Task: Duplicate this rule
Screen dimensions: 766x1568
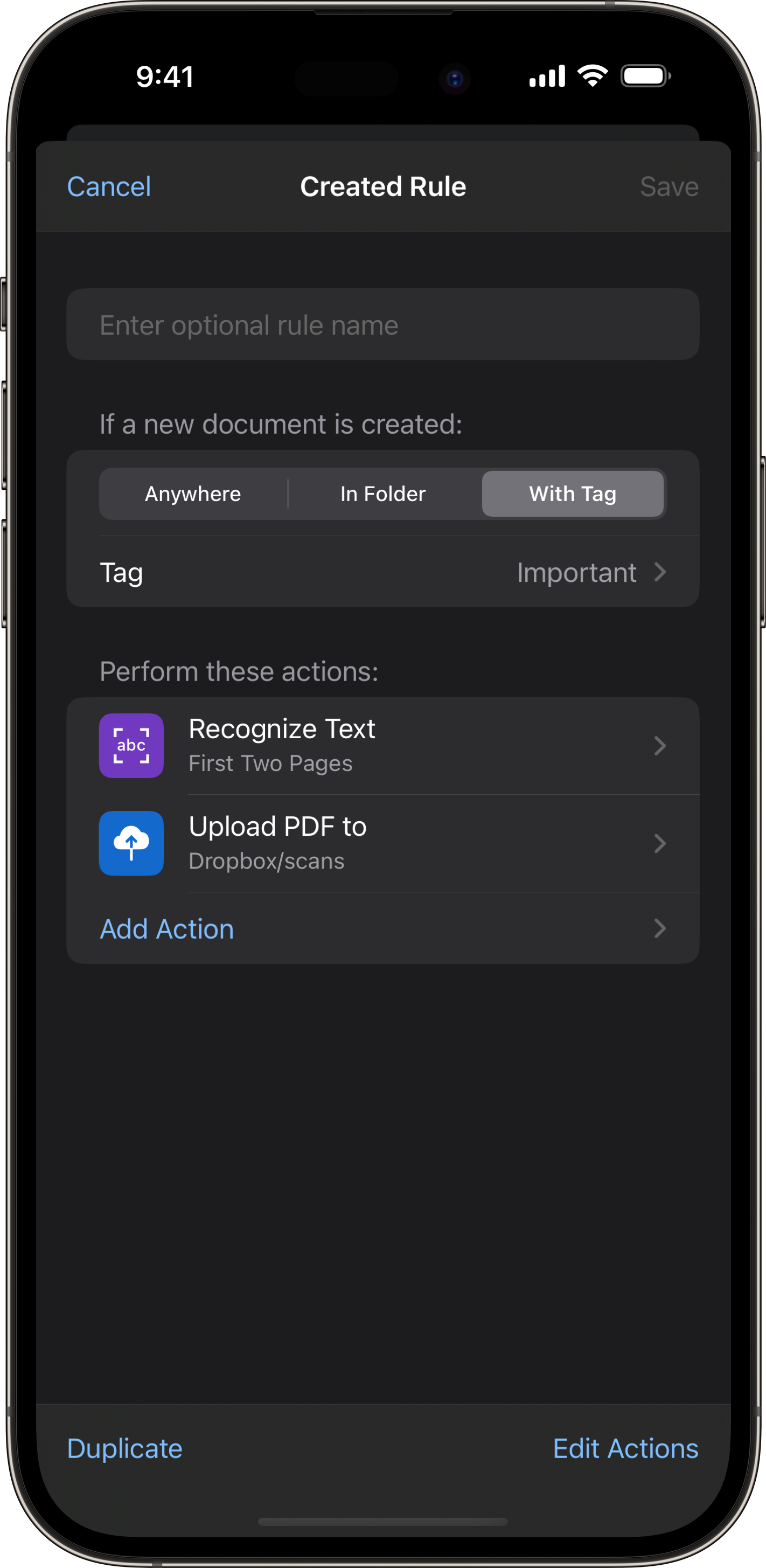Action: [125, 1448]
